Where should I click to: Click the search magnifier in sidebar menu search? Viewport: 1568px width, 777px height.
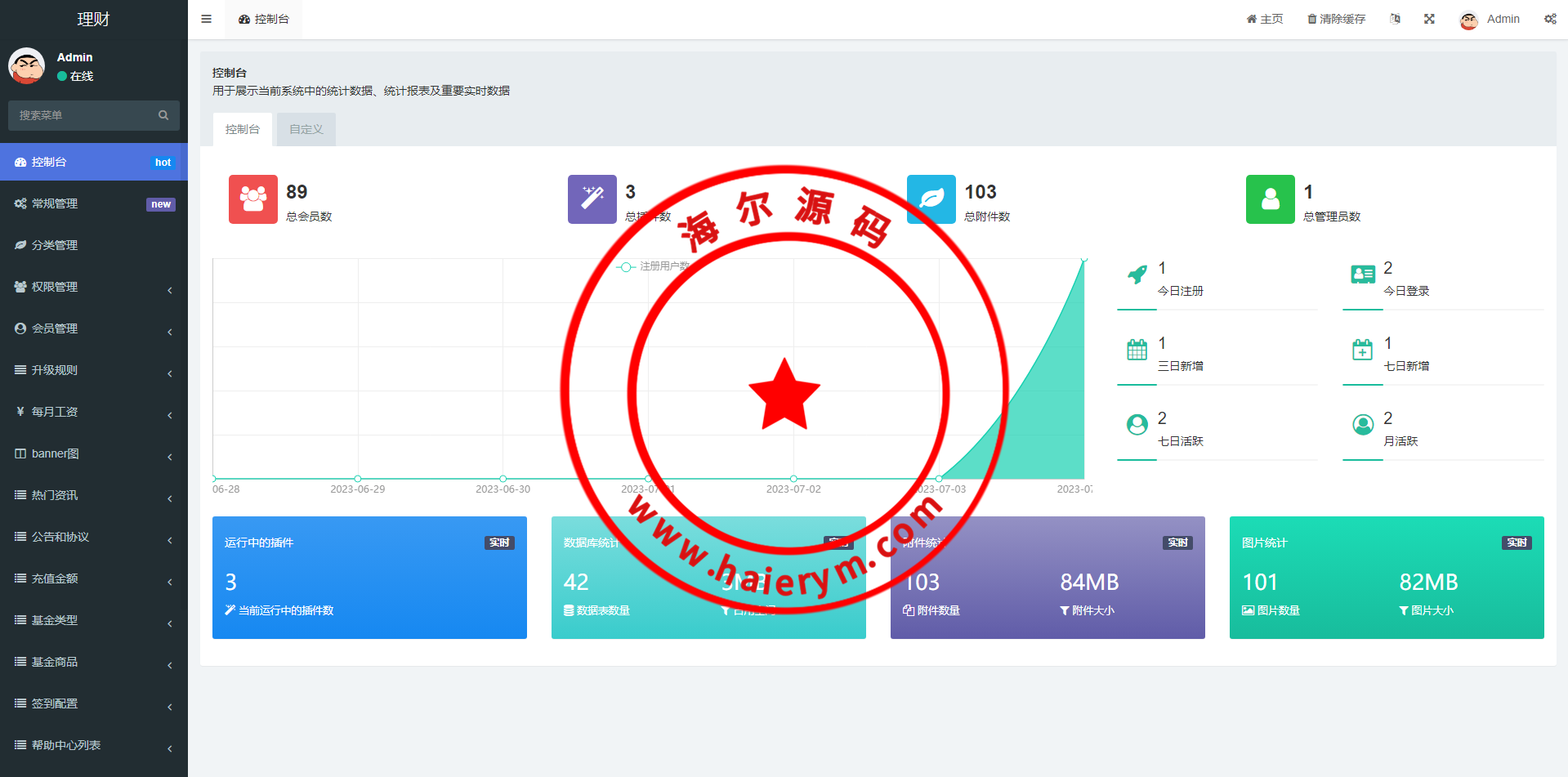163,115
